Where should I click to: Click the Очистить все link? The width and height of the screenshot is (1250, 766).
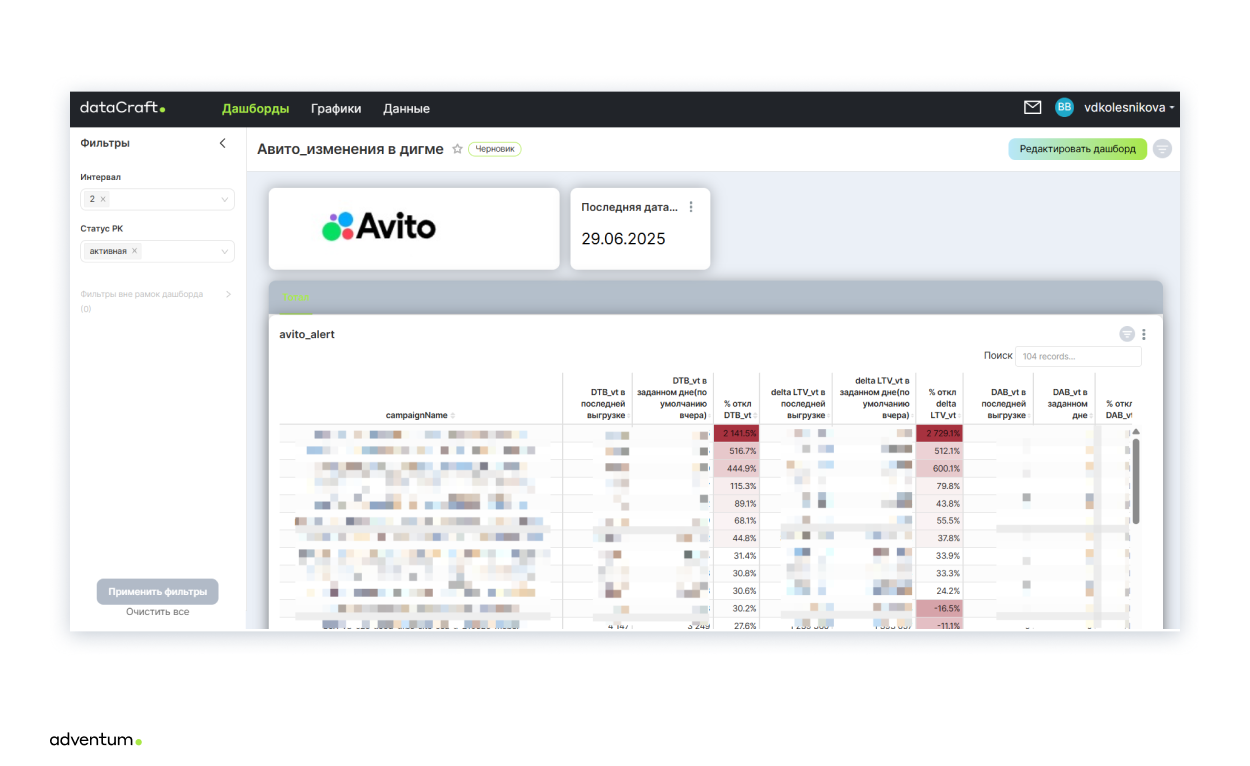(157, 612)
